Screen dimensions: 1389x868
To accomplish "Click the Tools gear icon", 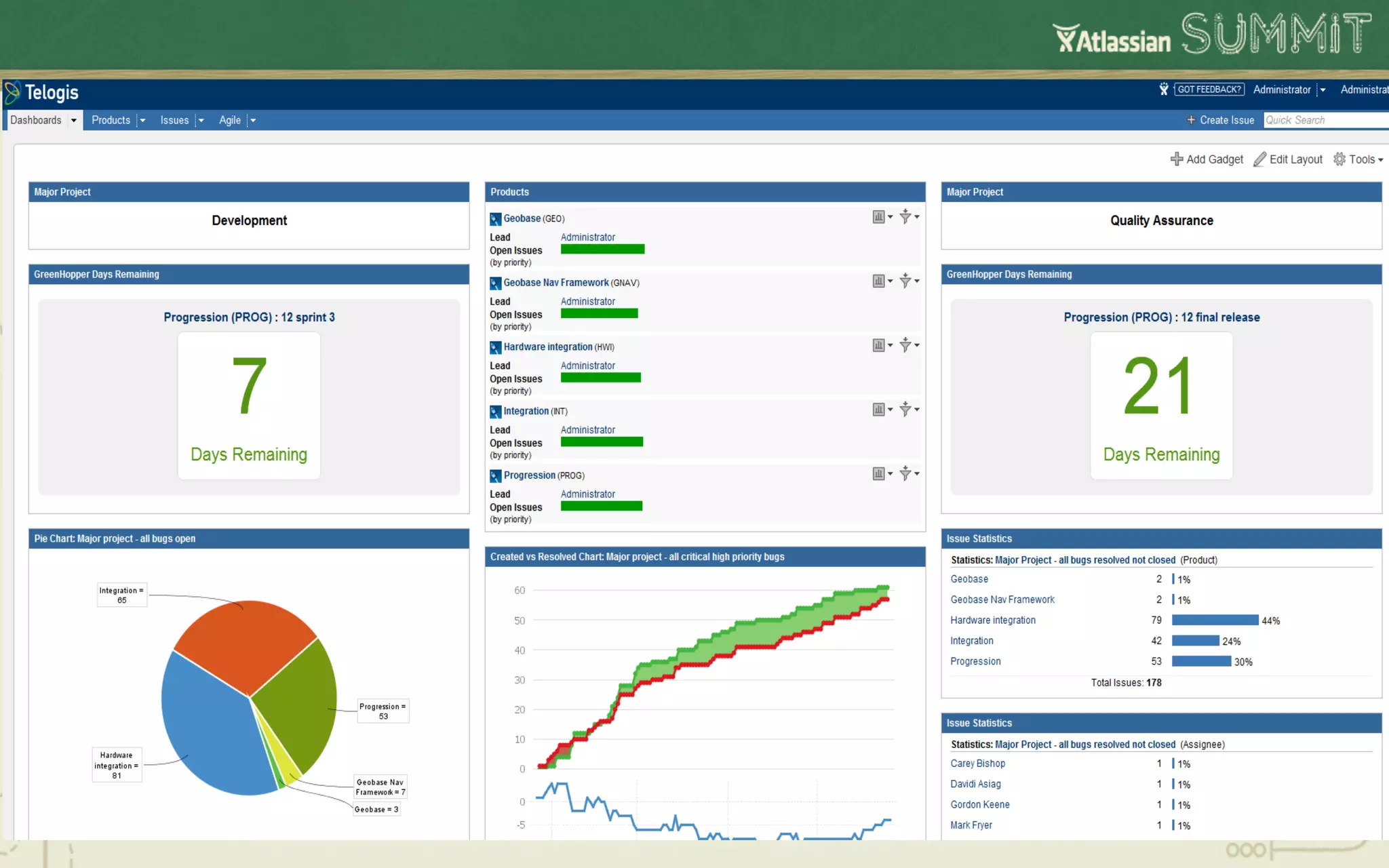I will [1339, 159].
